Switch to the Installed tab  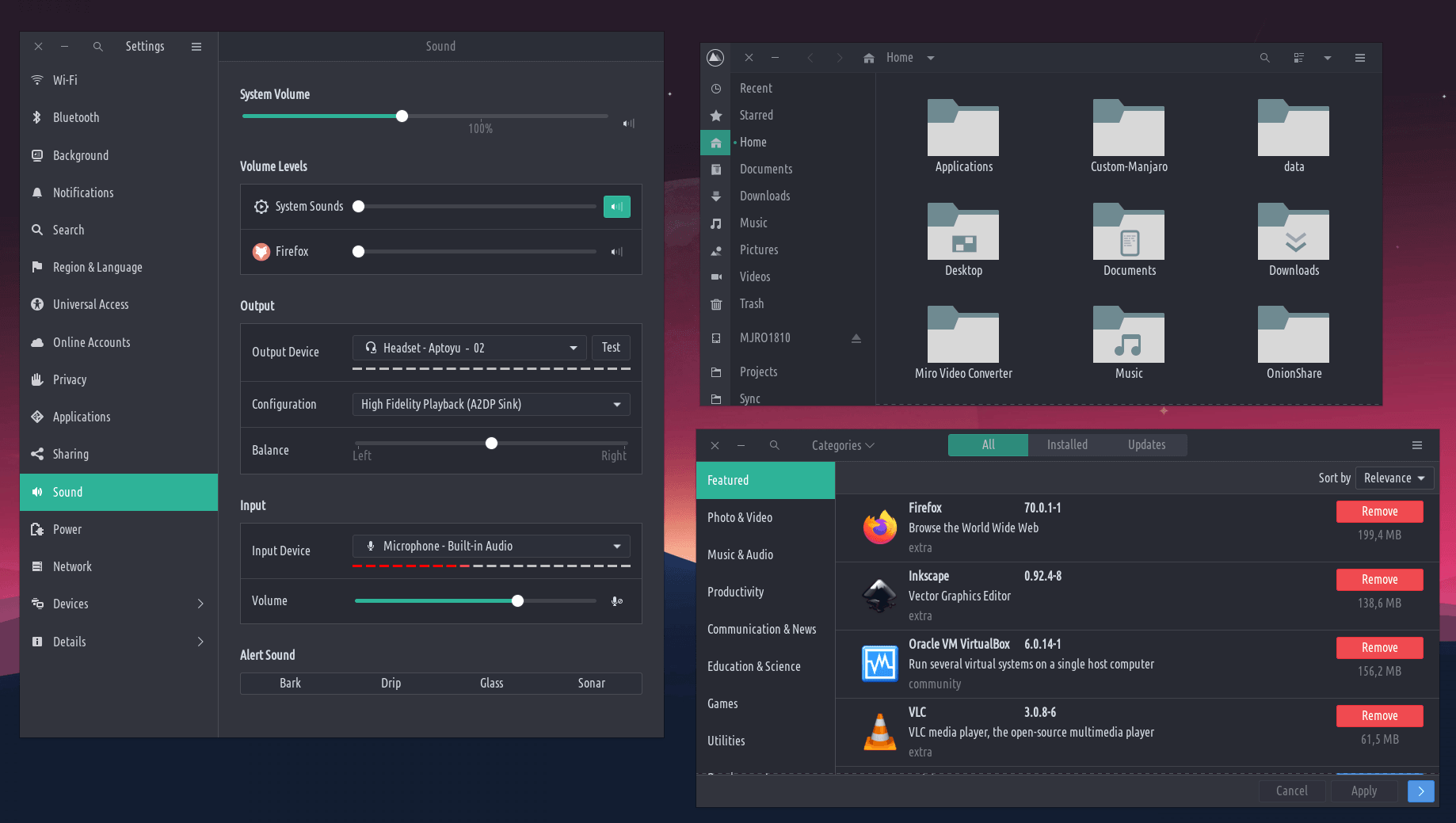[1066, 445]
